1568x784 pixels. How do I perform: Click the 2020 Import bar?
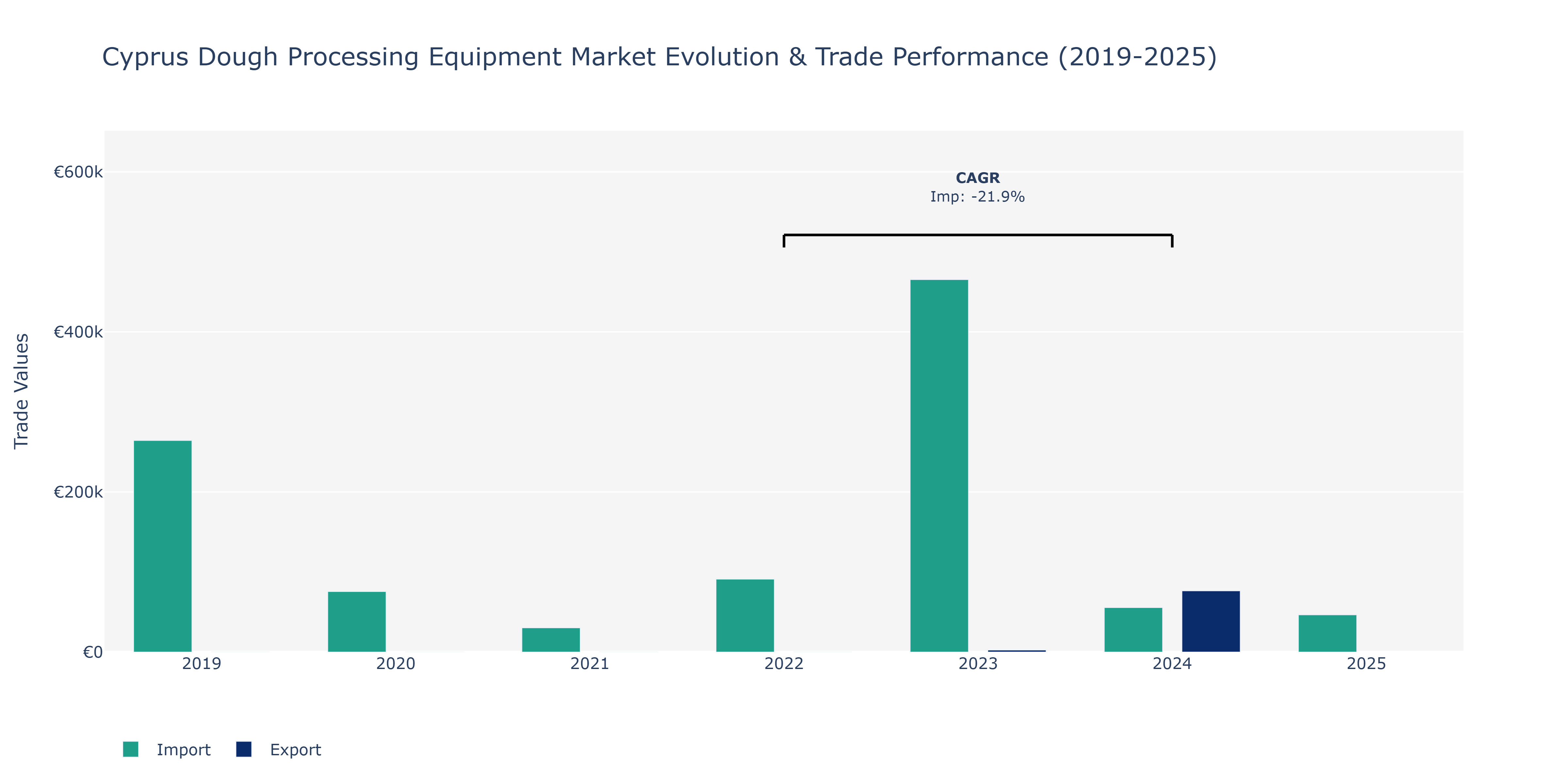[357, 621]
